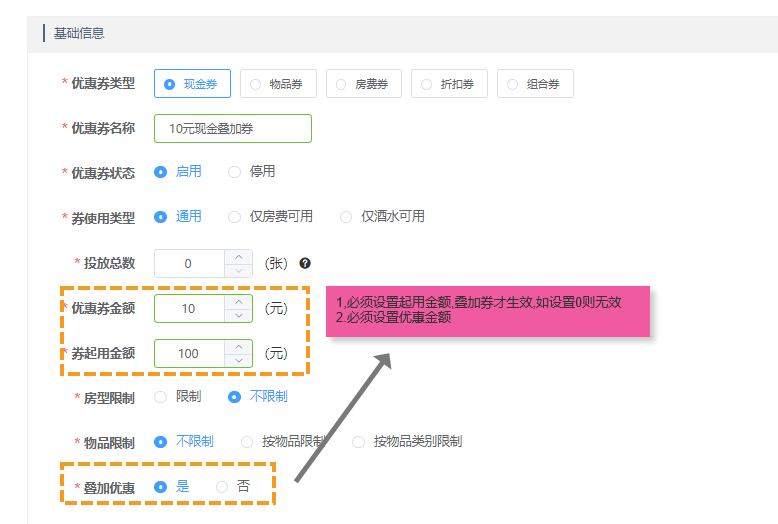778x524 pixels.
Task: Click the 券起用金额 value field
Action: pos(189,353)
